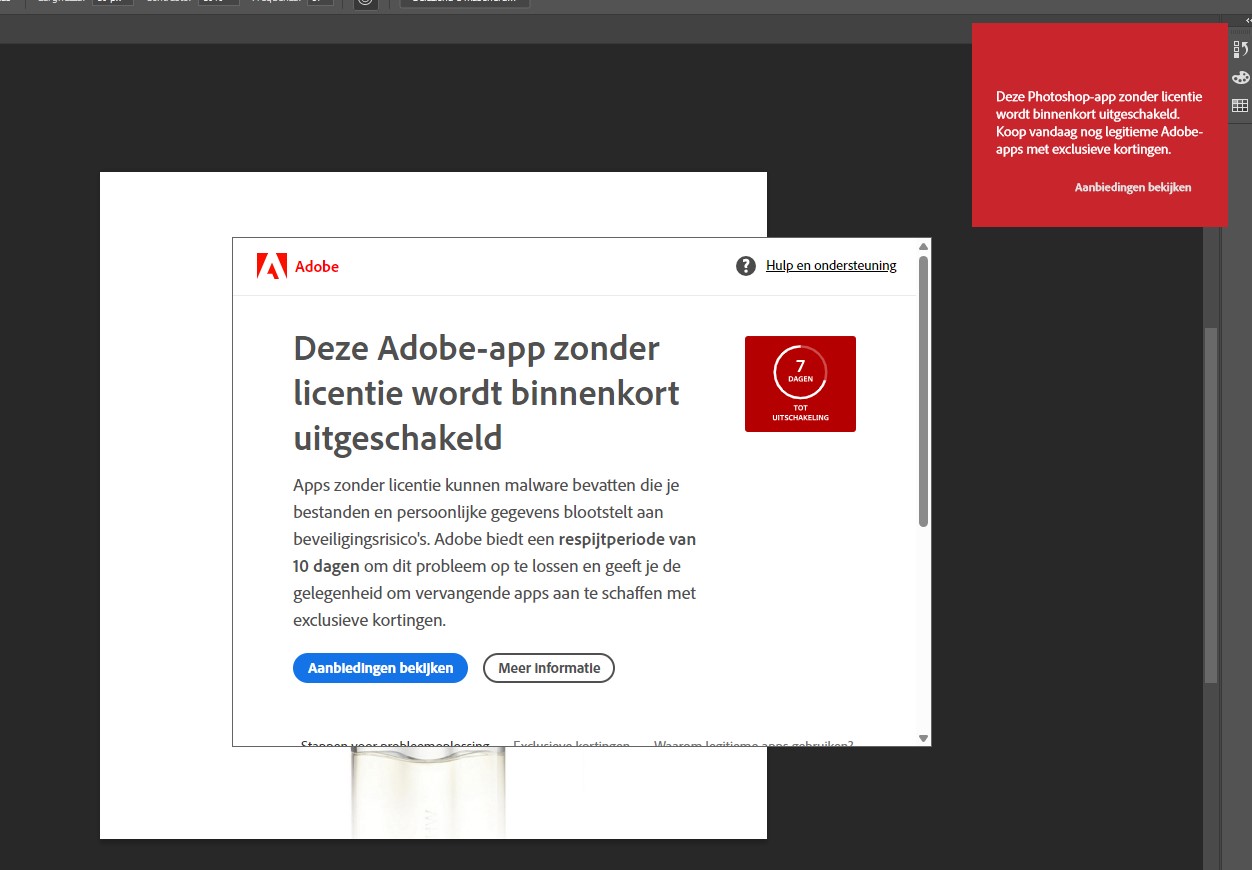
Task: Click the dialog scrollbar down arrow
Action: [x=924, y=738]
